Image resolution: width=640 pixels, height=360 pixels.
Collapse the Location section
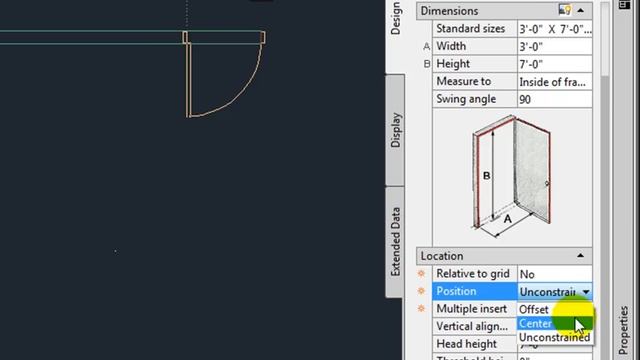point(580,256)
